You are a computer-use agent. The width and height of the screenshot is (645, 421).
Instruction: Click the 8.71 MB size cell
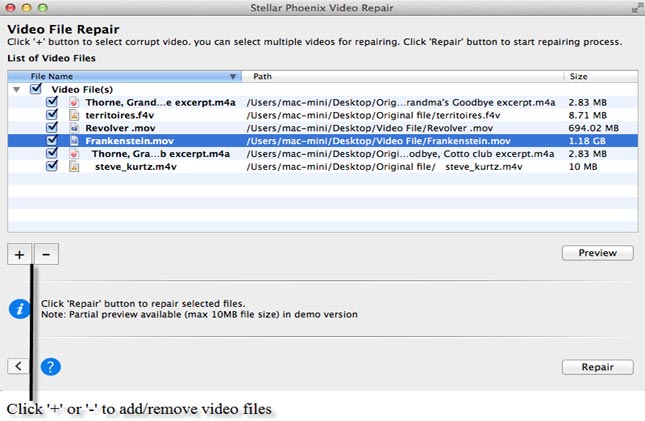(587, 115)
